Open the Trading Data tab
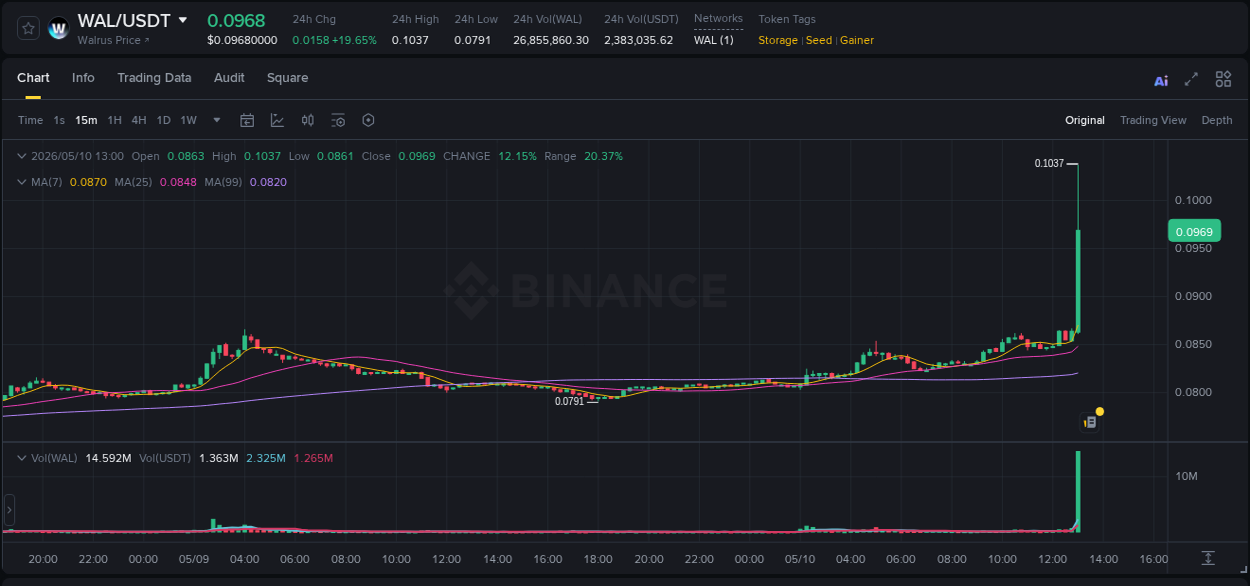Image resolution: width=1250 pixels, height=586 pixels. pyautogui.click(x=154, y=78)
